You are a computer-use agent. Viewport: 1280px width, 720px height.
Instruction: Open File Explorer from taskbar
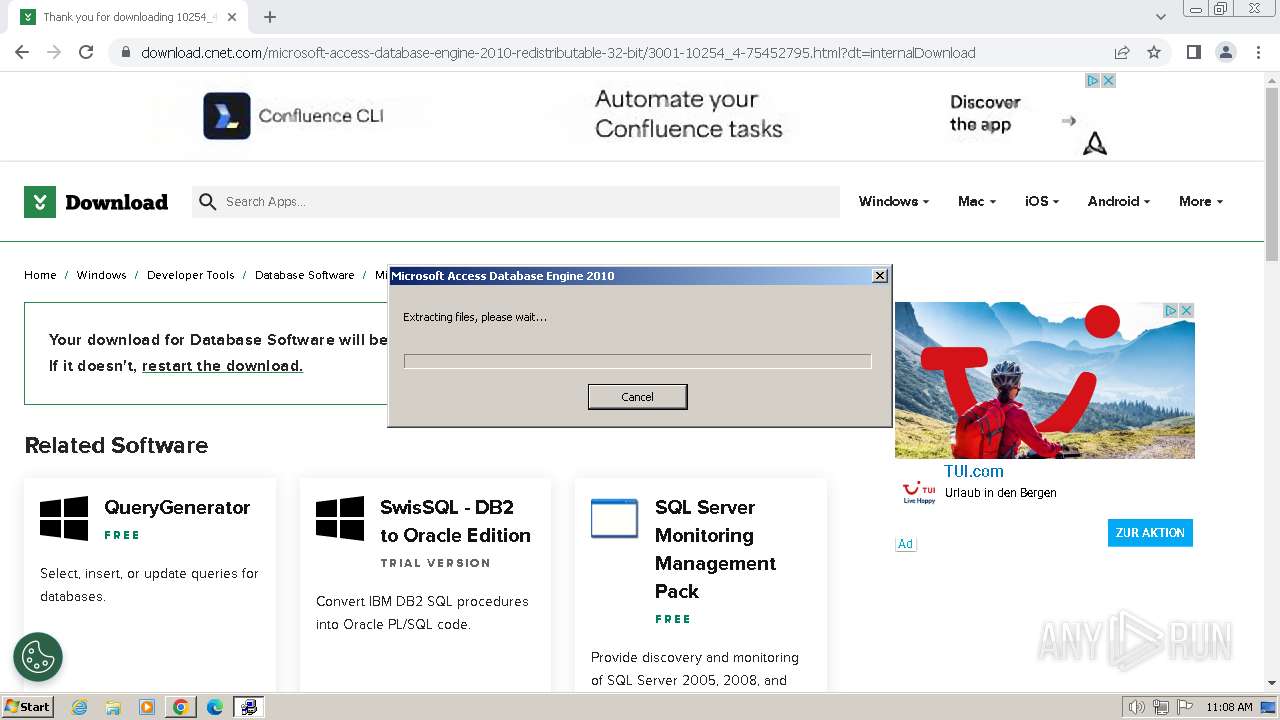[113, 707]
